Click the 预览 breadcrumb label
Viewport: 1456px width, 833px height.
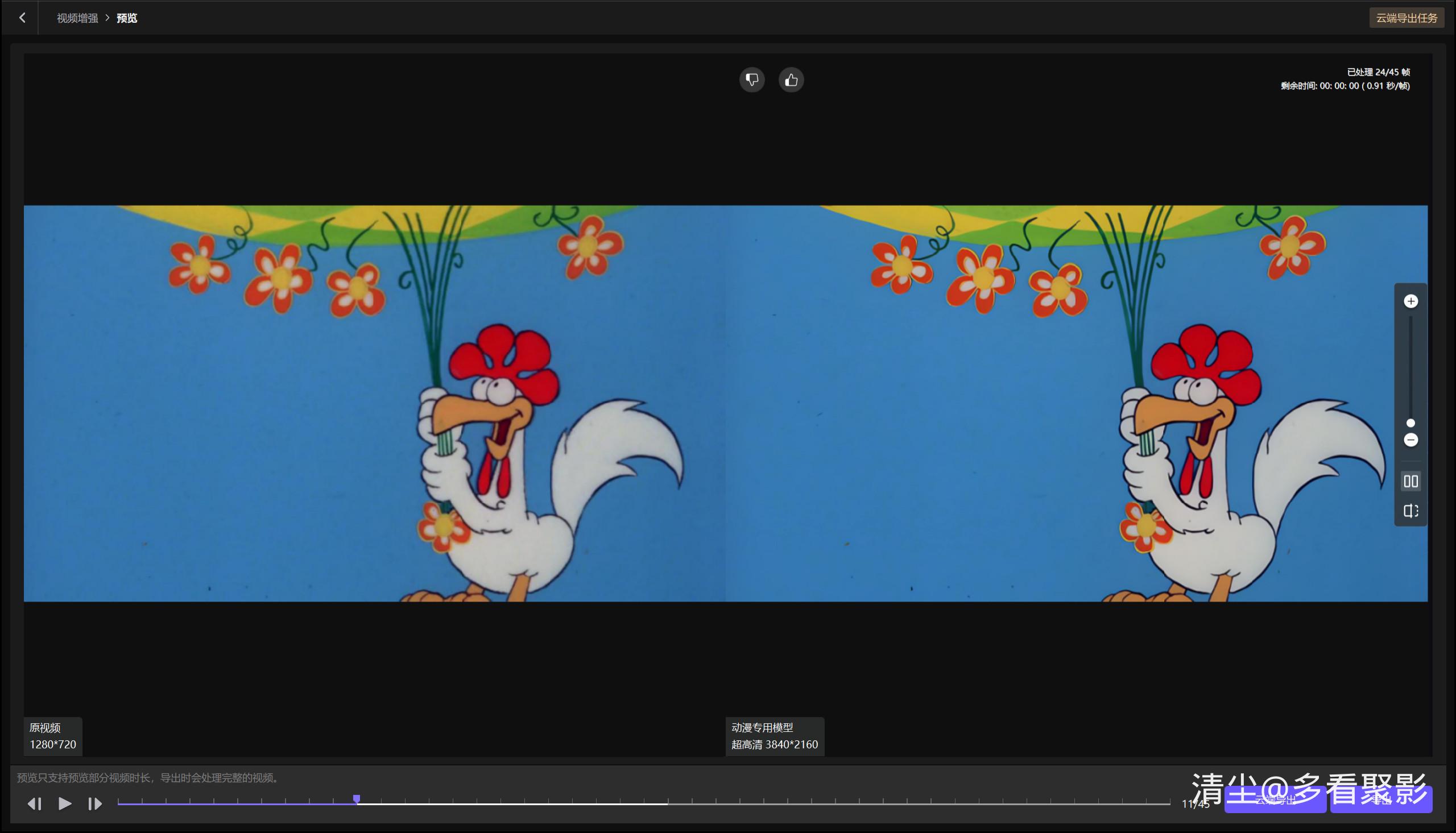pos(127,18)
